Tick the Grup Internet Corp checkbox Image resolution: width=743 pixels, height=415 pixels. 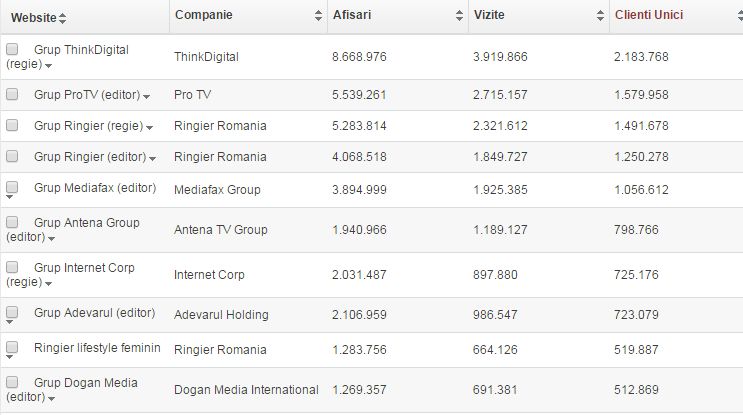(12, 267)
